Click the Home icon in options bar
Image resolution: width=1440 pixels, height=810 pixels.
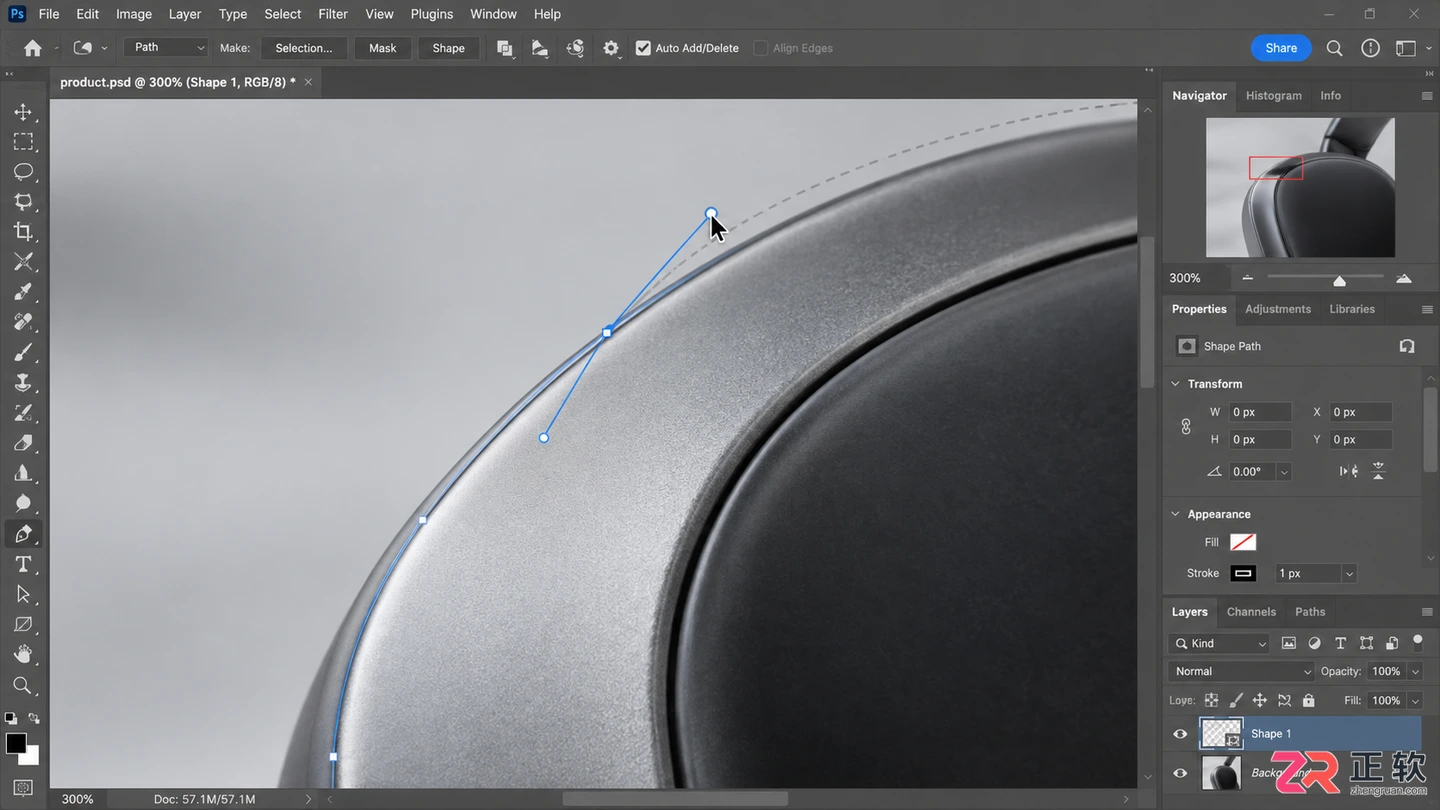tap(33, 48)
